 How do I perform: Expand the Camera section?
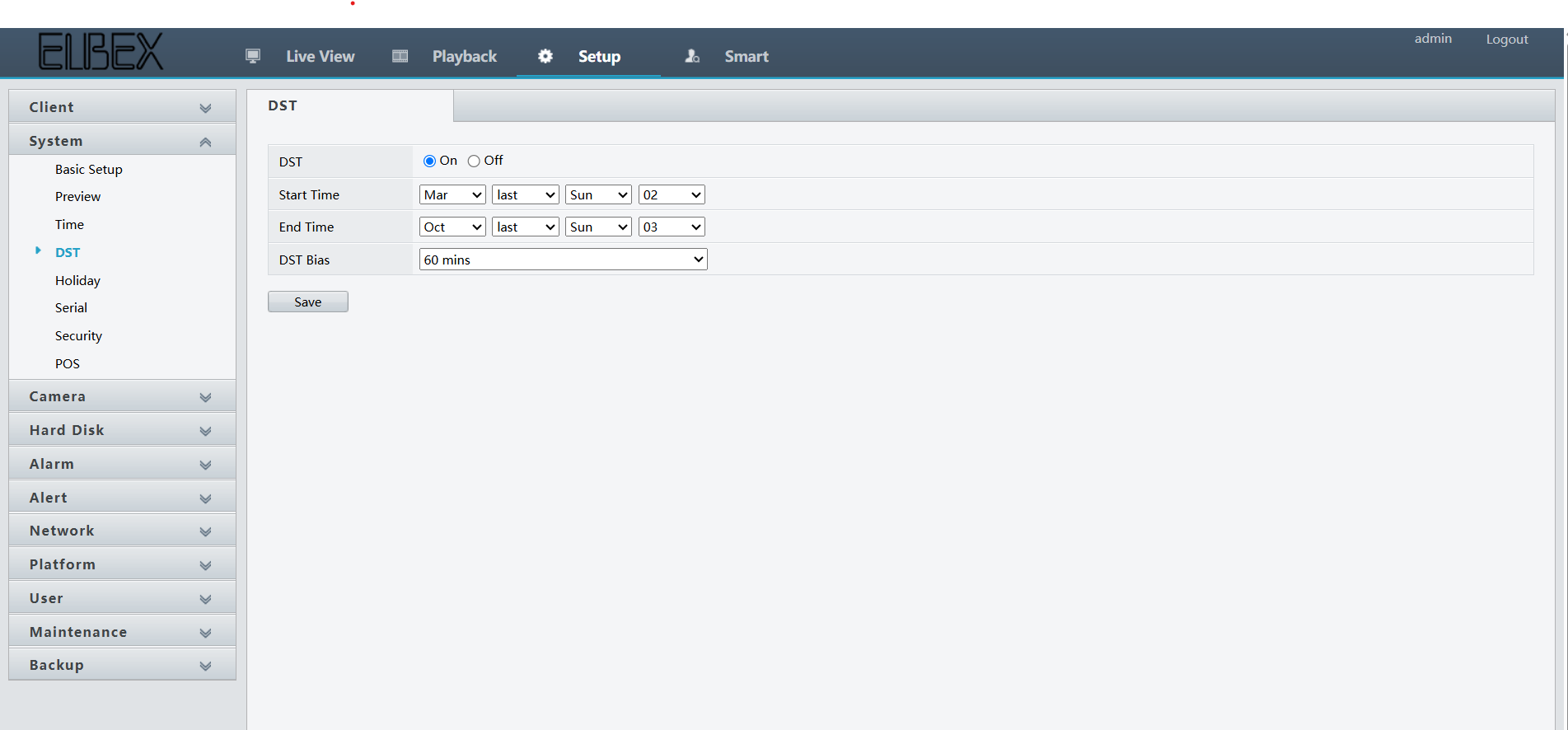(x=122, y=396)
